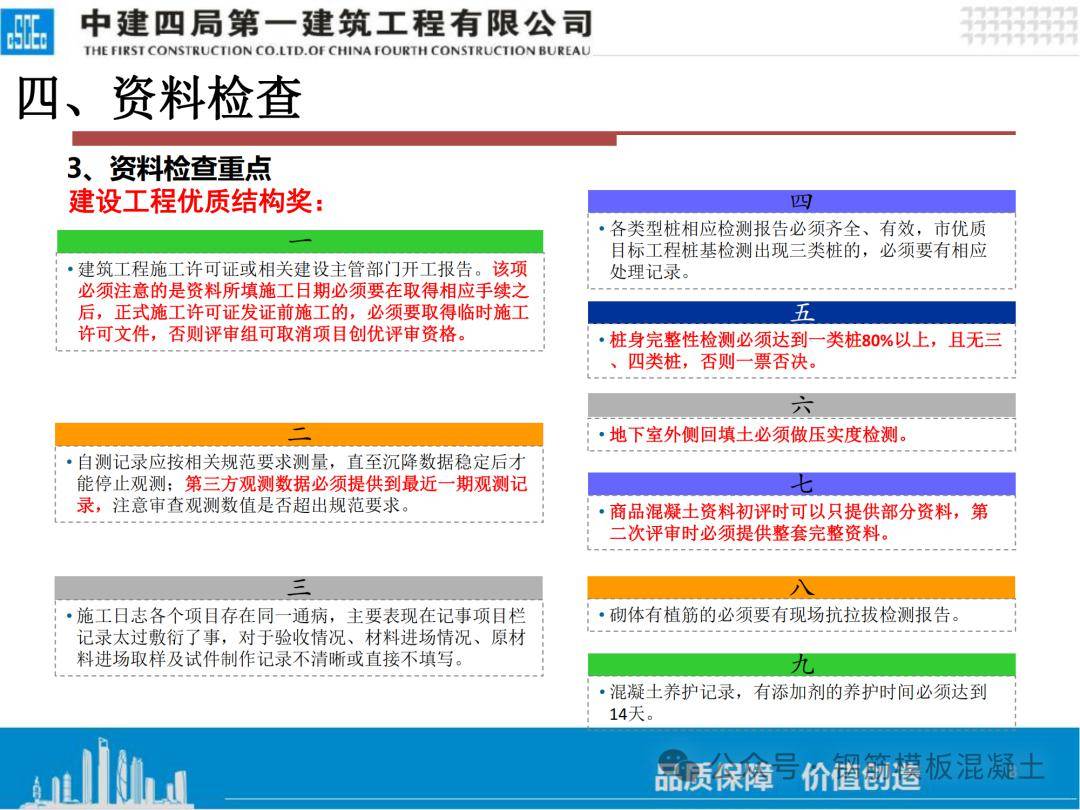Click the purple header bar labeled 七
The width and height of the screenshot is (1080, 810).
[x=802, y=484]
